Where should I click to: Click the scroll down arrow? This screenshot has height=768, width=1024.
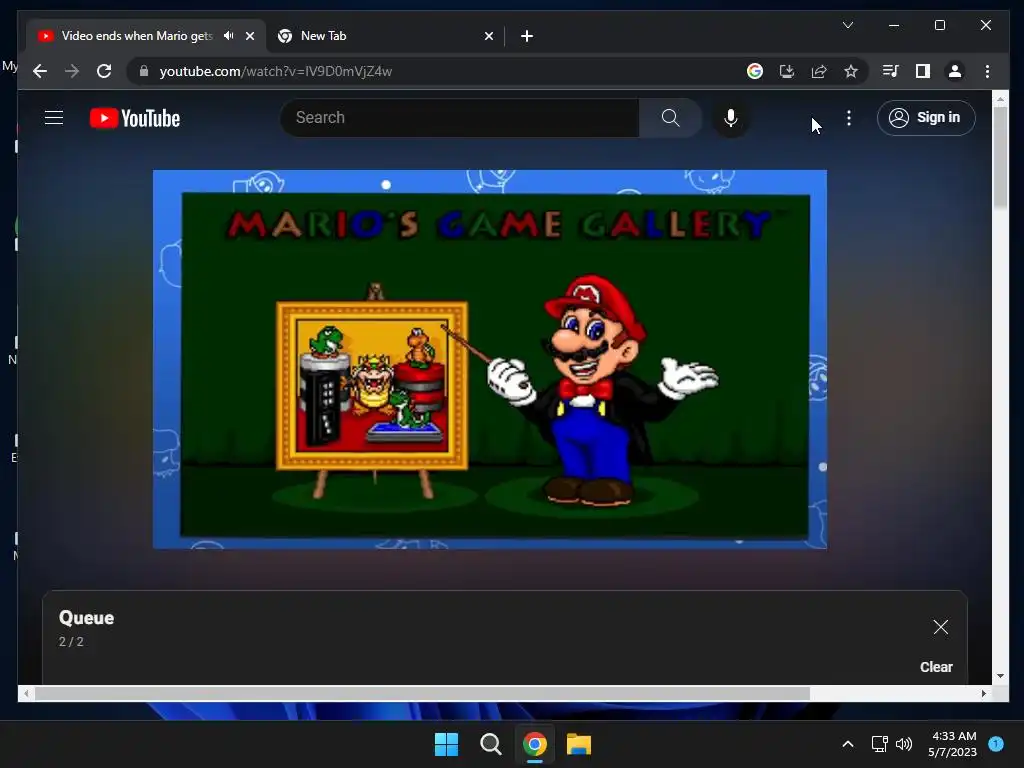tap(1000, 676)
